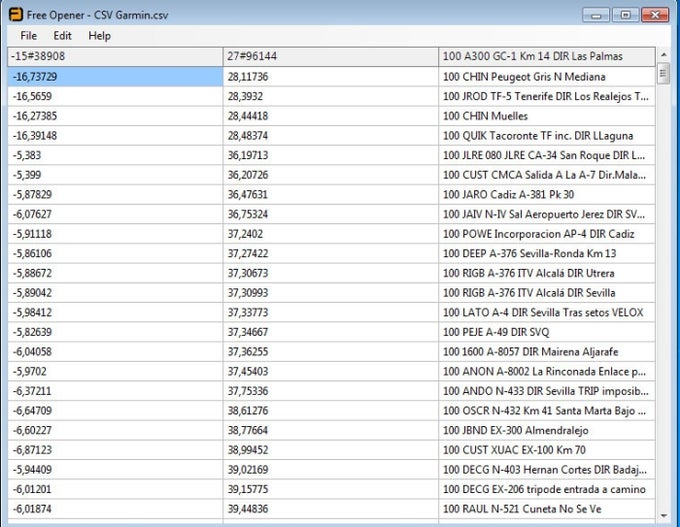Select cell 100 POWE Incorporacion AP-4 DIR Cadiz
The image size is (680, 527).
[x=547, y=234]
